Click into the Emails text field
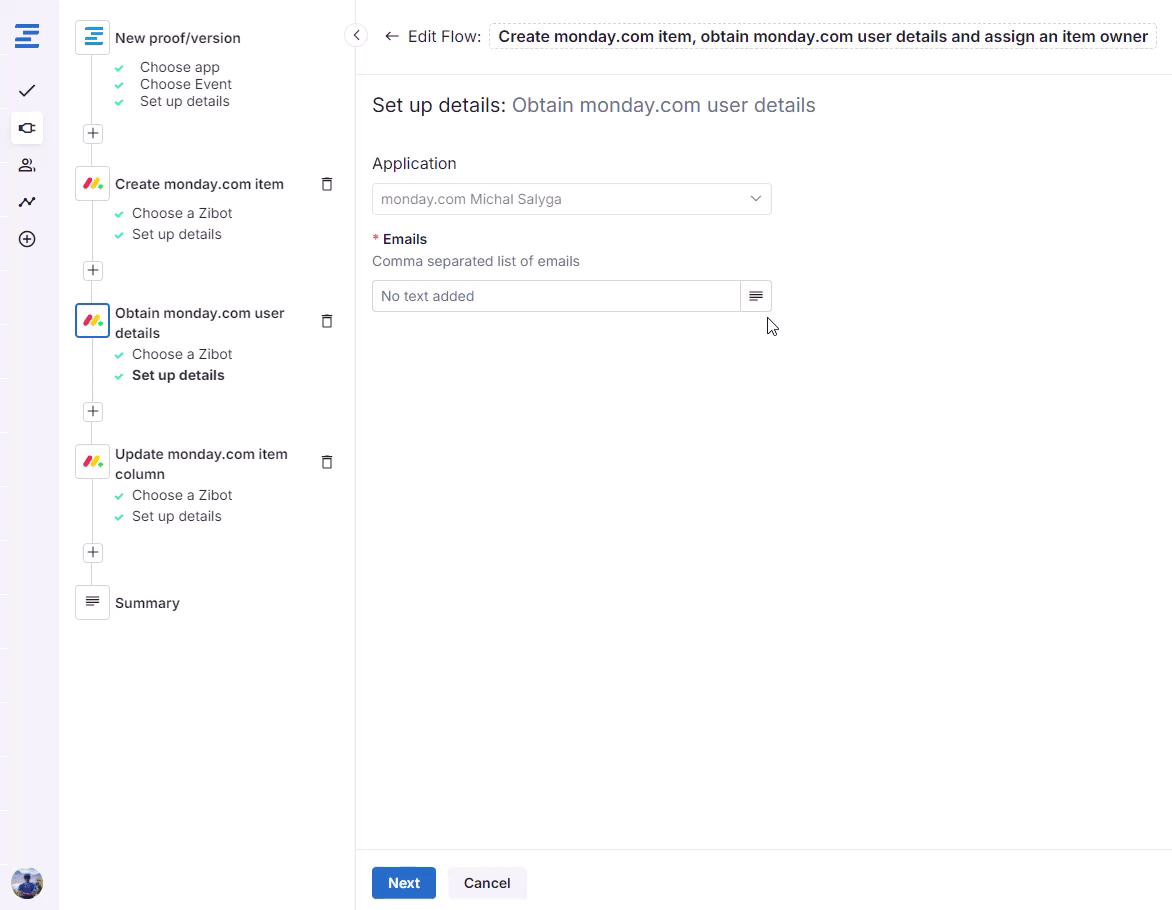Viewport: 1172px width, 910px height. tap(555, 296)
